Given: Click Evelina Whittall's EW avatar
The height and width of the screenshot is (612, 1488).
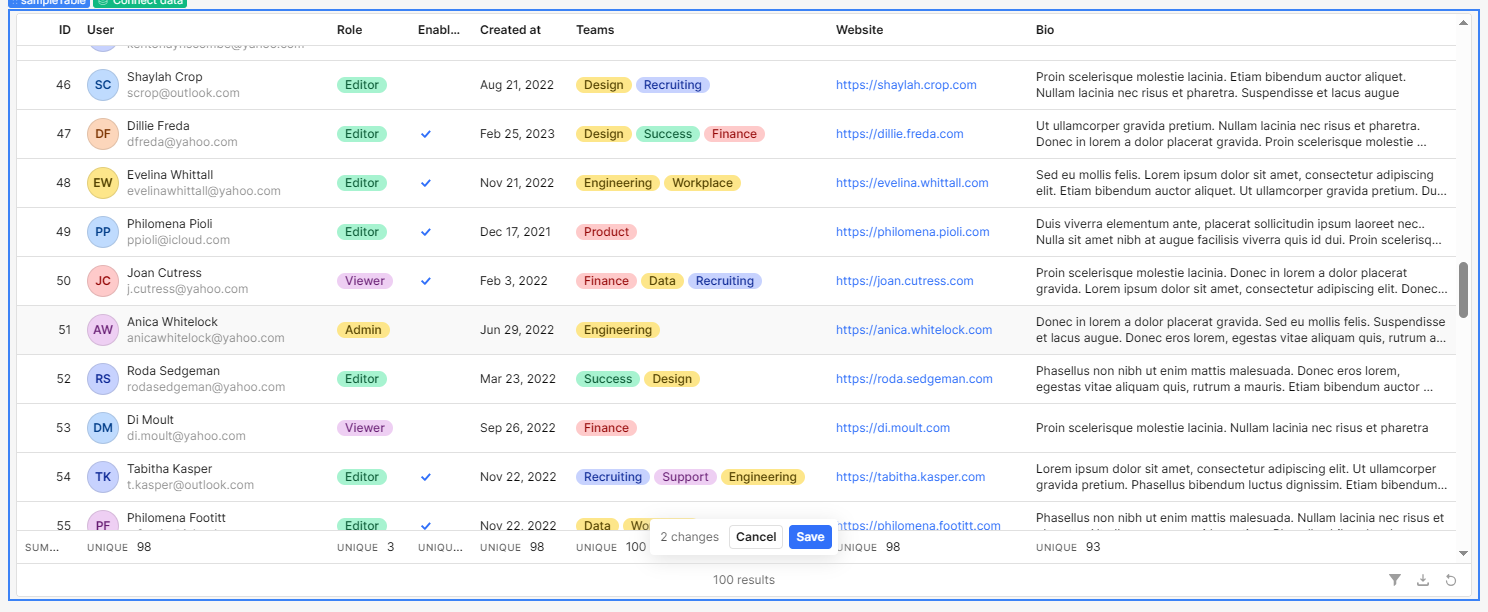Looking at the screenshot, I should (103, 183).
